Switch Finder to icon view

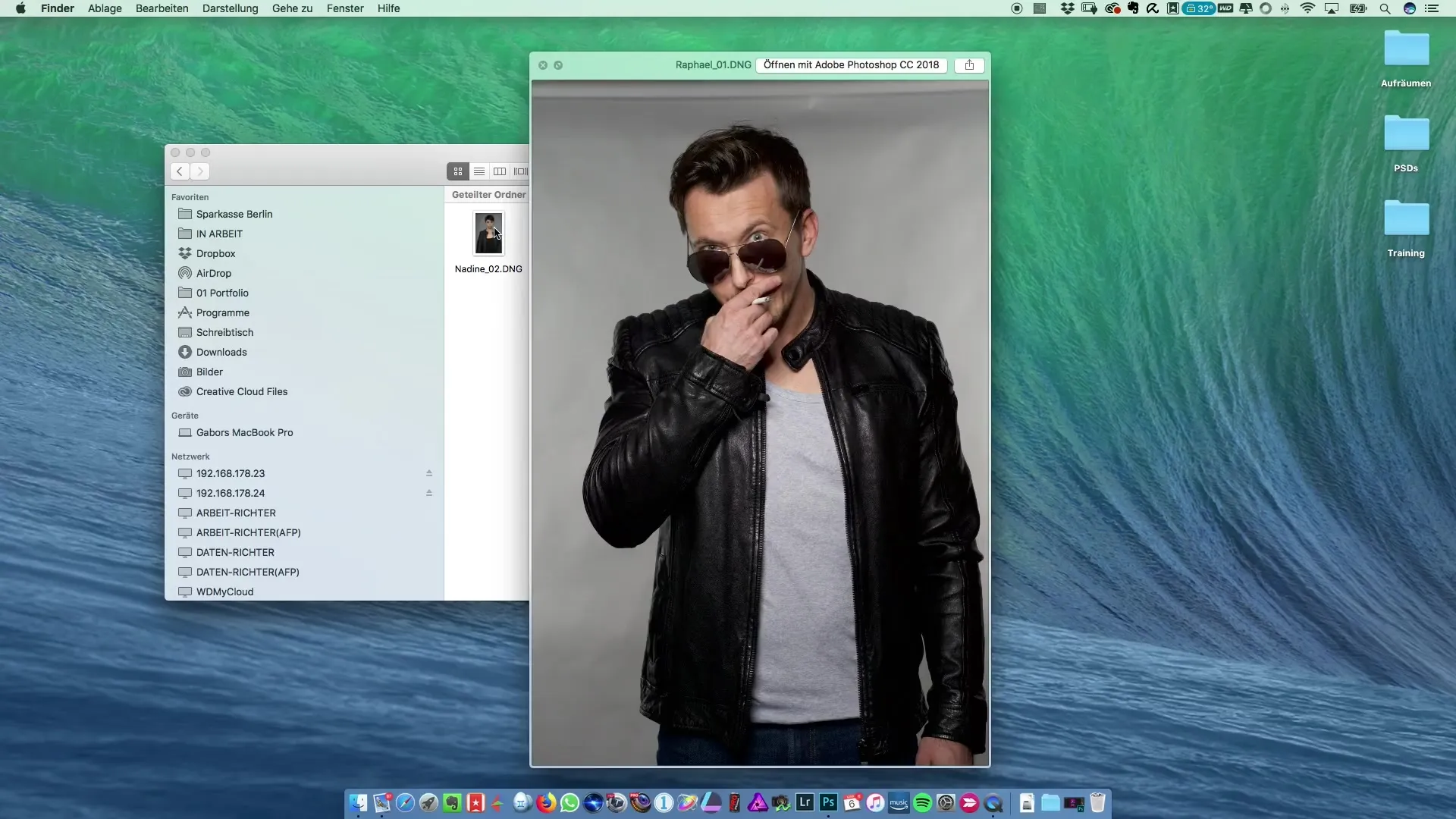coord(457,171)
